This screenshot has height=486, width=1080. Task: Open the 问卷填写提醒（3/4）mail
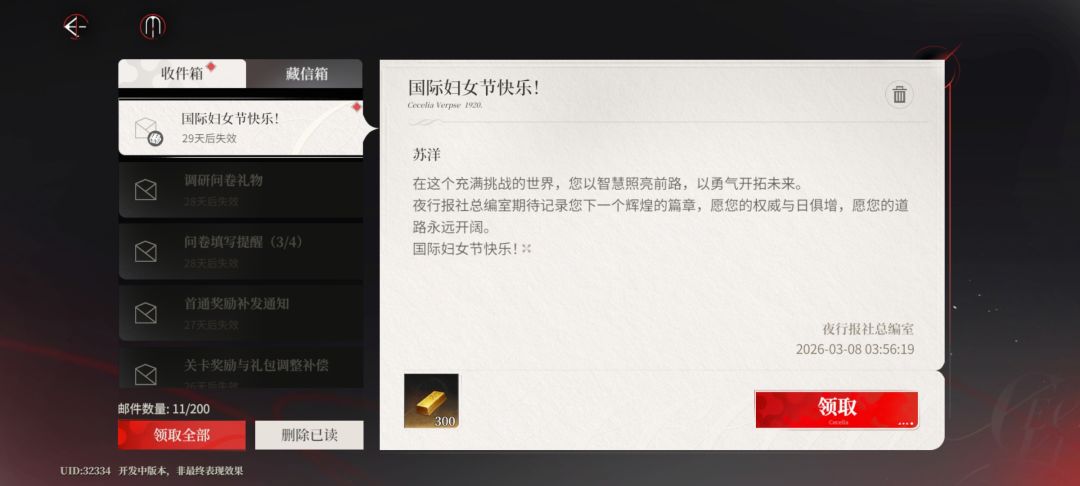pos(241,251)
